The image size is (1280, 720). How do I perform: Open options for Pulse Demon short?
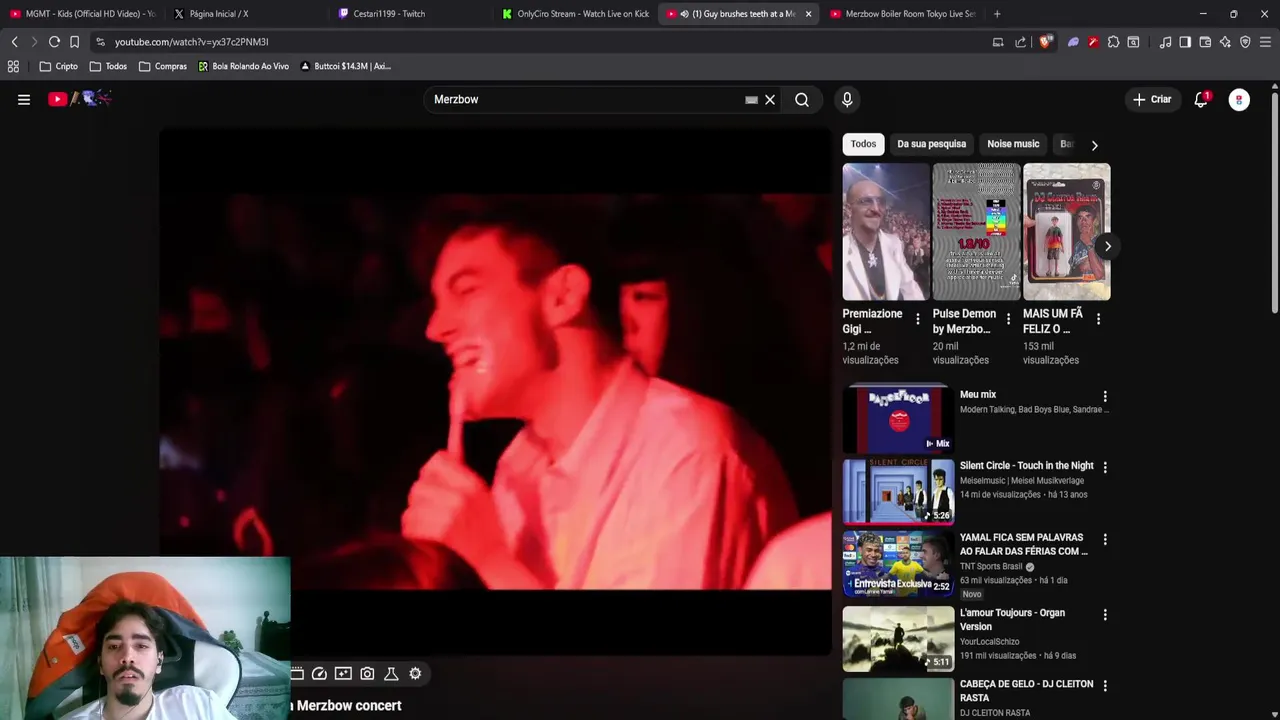click(1008, 319)
